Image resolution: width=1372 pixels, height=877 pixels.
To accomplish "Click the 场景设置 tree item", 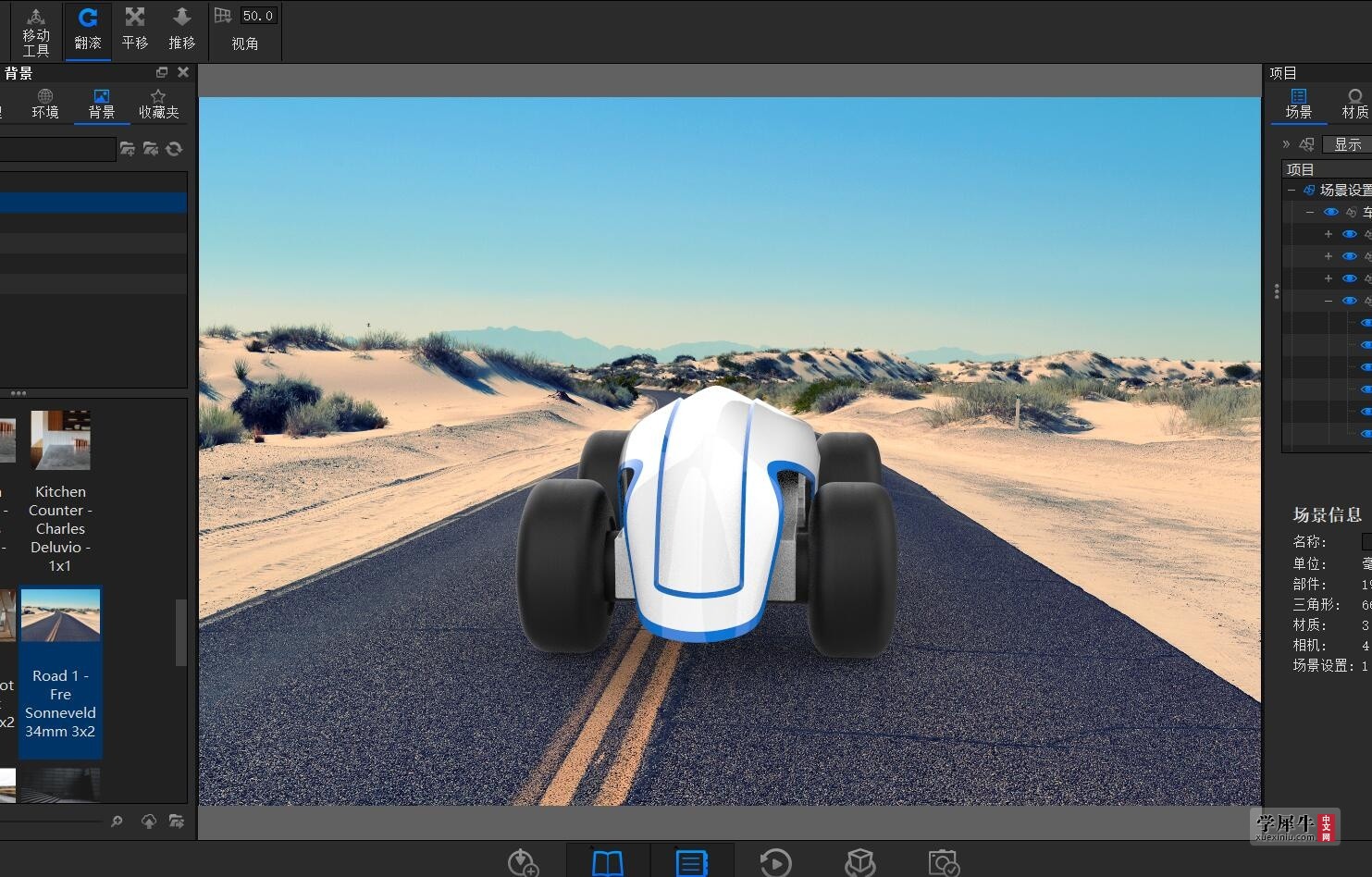I will pos(1345,190).
